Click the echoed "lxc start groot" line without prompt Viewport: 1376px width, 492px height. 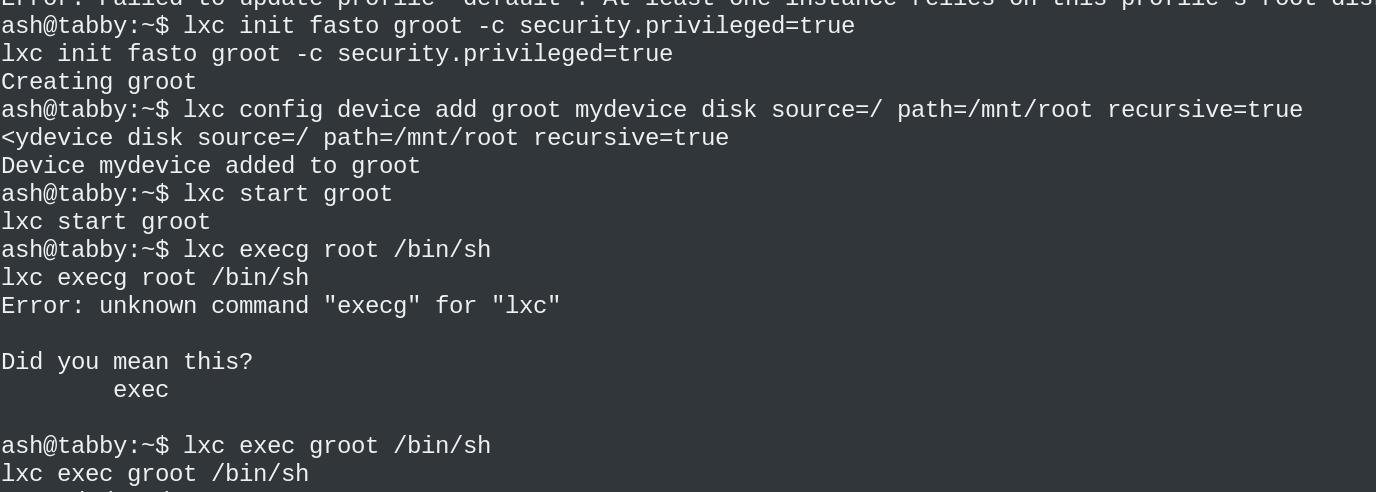106,222
